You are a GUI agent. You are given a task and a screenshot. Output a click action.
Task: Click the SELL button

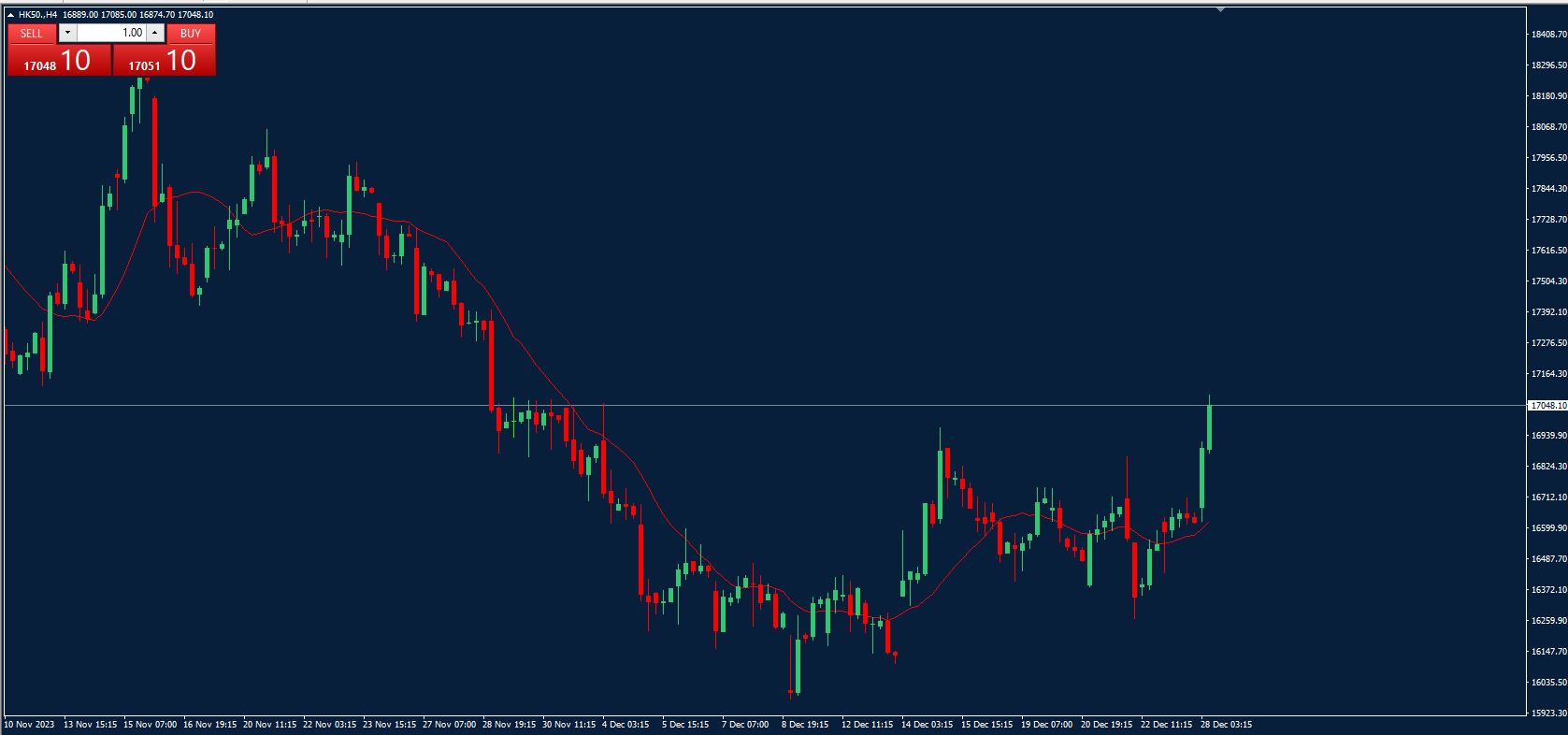(x=32, y=33)
